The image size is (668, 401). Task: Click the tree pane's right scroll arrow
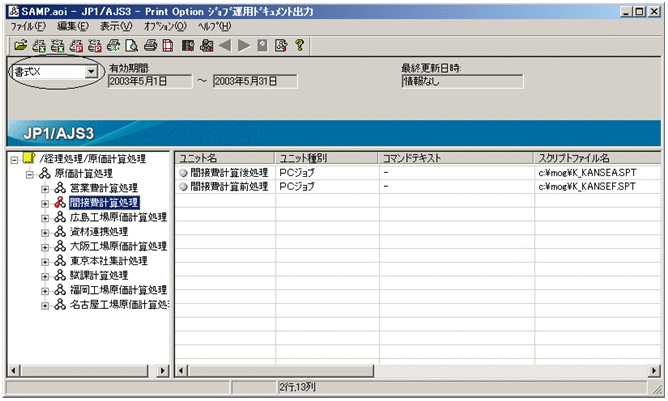(162, 371)
